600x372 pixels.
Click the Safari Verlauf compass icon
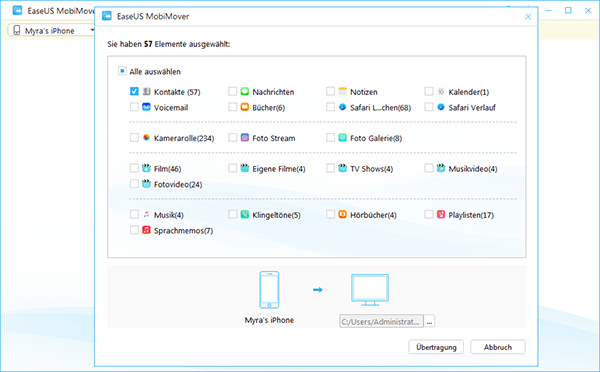441,107
